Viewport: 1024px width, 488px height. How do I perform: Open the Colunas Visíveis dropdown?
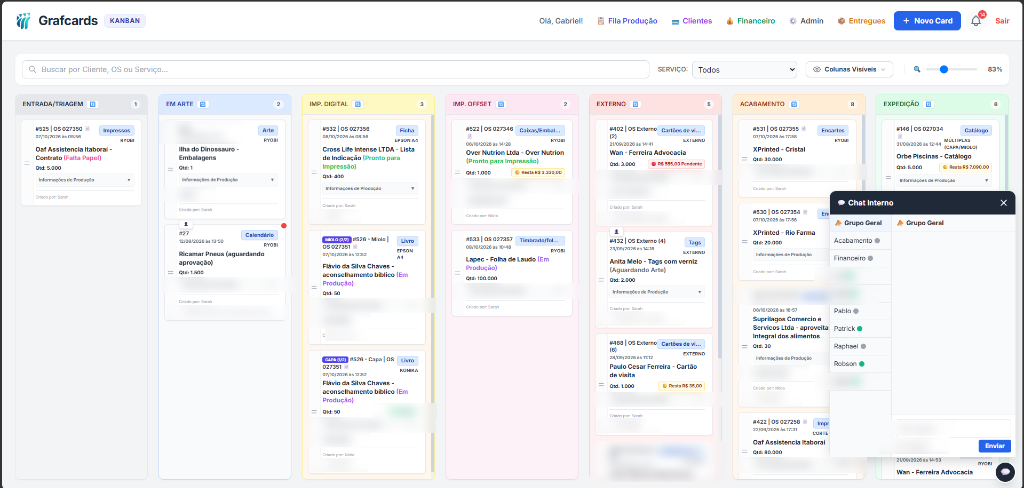(x=850, y=69)
